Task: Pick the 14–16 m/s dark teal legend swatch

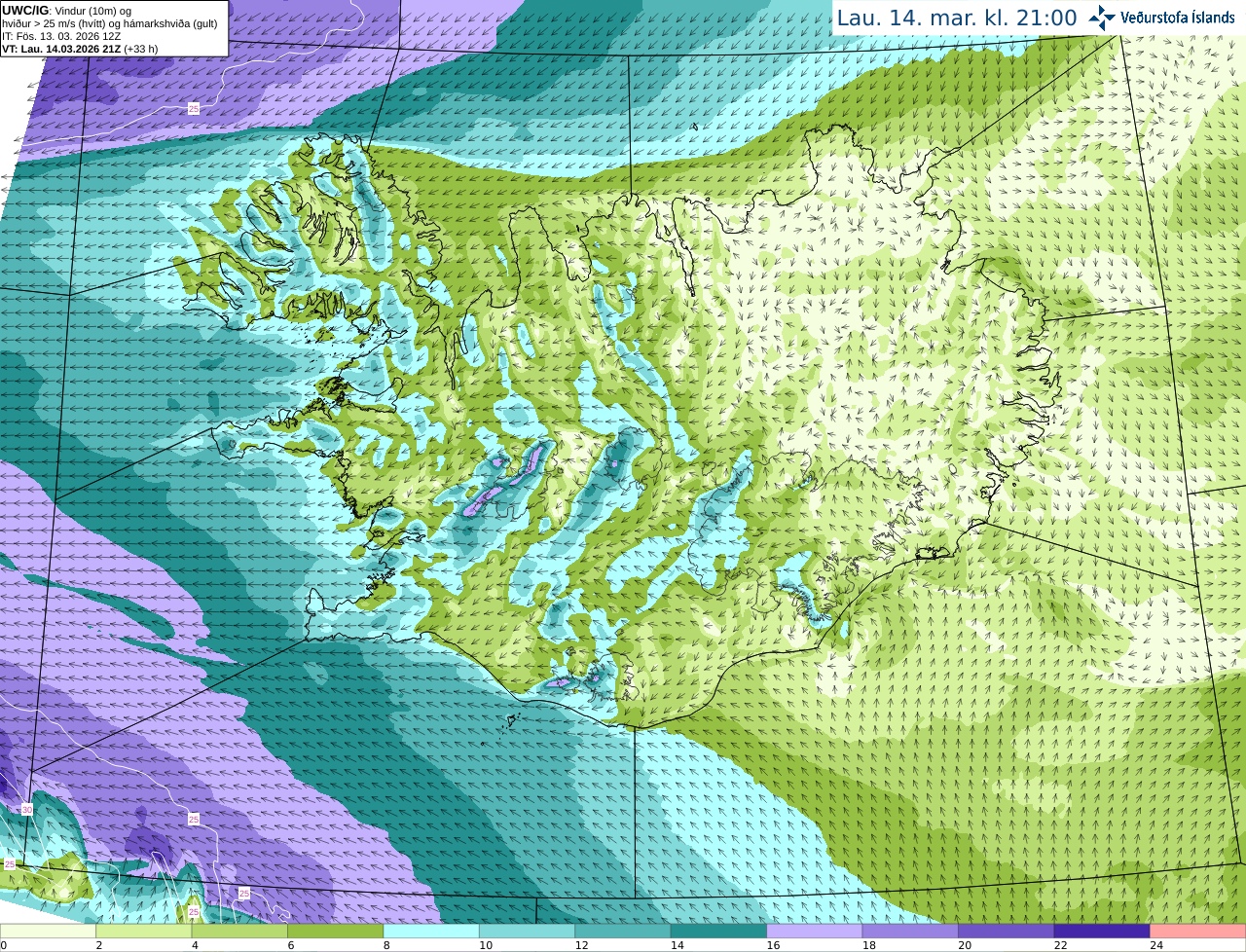Action: (x=718, y=932)
